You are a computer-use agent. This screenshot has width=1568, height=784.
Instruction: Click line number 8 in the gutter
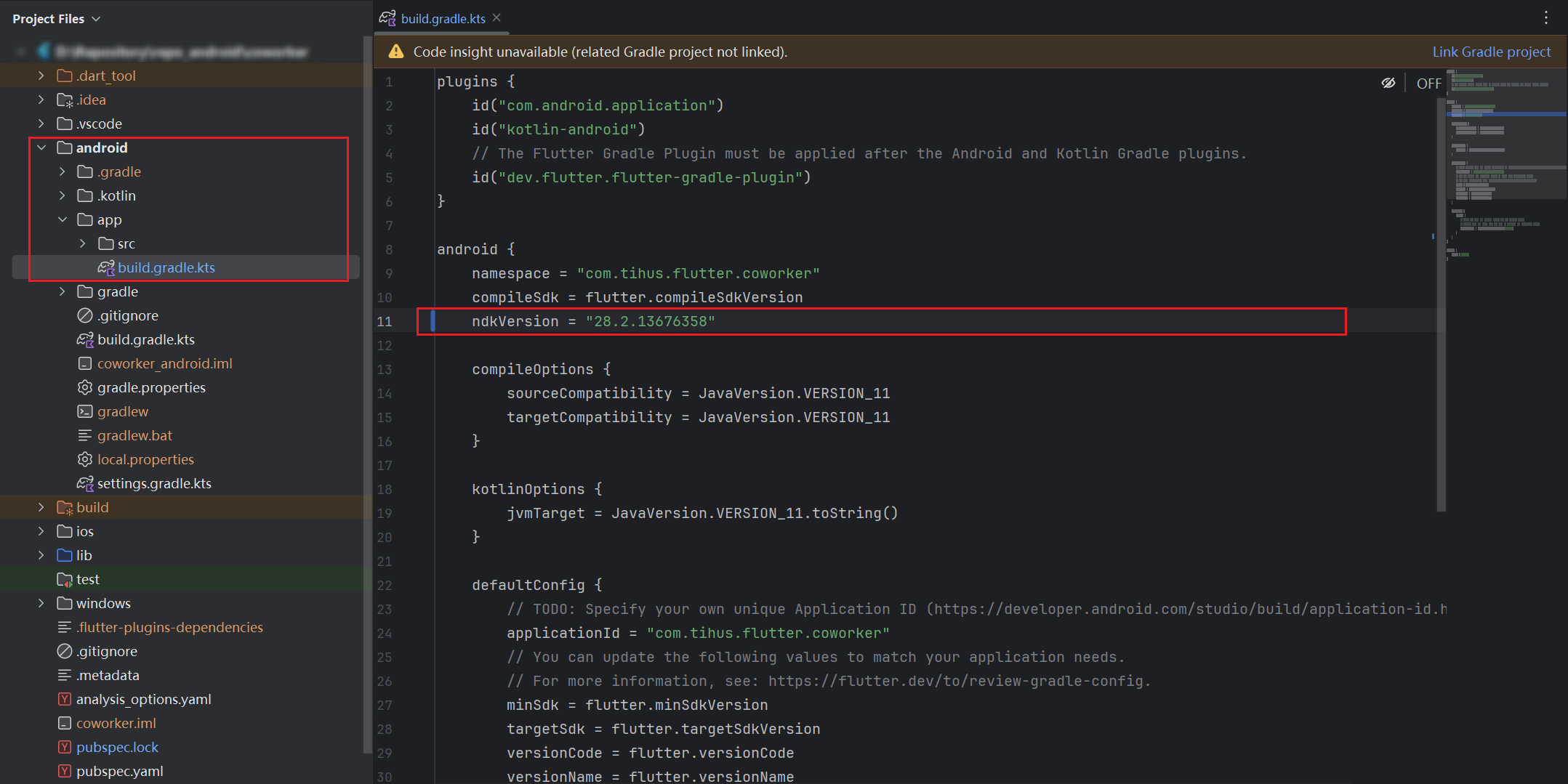[x=389, y=249]
